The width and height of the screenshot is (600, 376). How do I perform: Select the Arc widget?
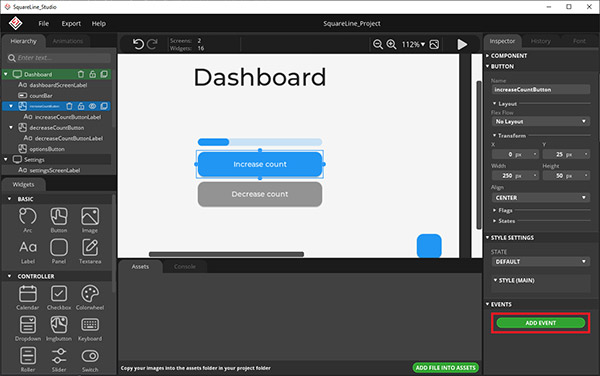click(28, 220)
